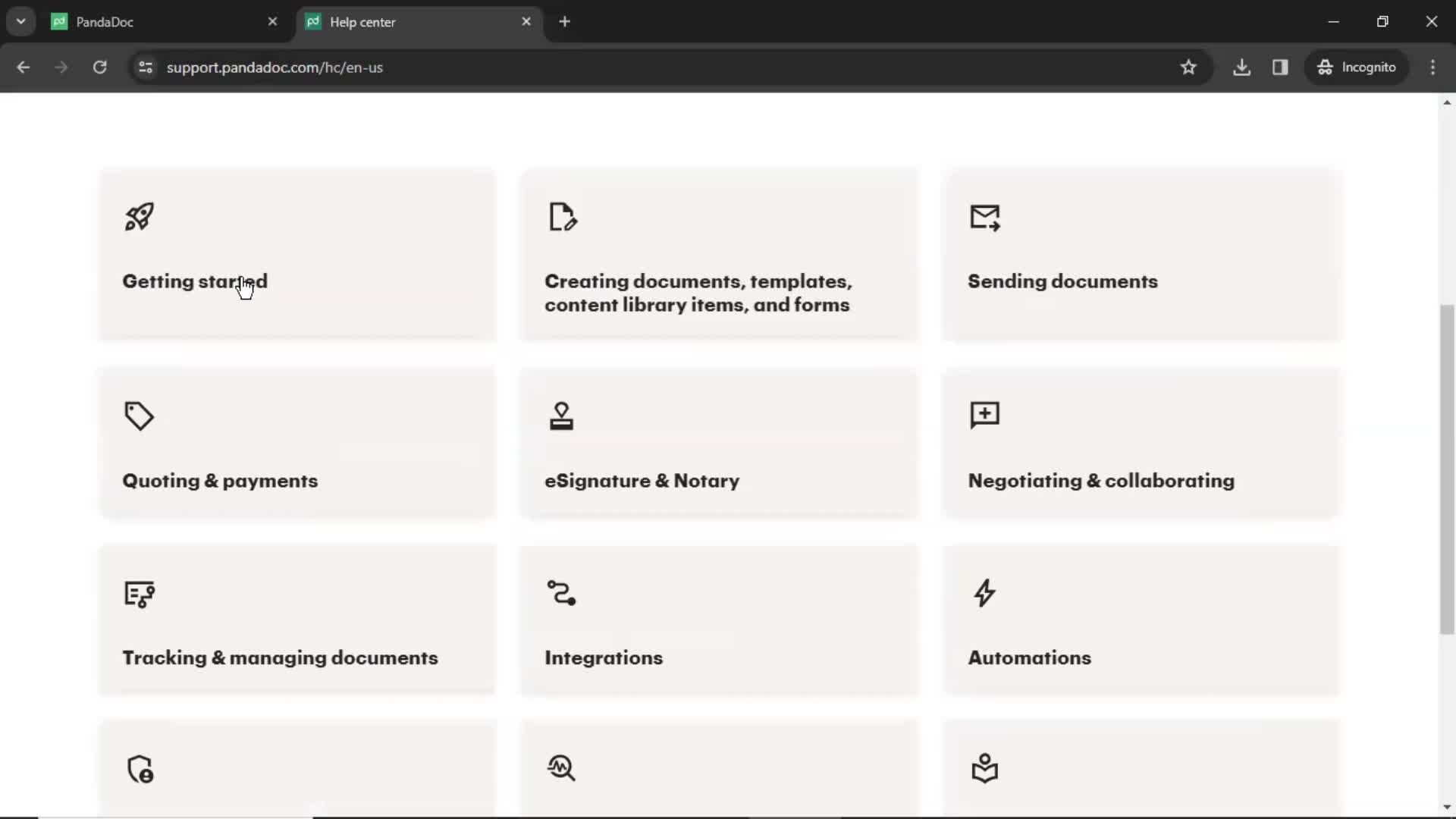Select the Help center browser tab
This screenshot has width=1456, height=819.
pyautogui.click(x=419, y=22)
